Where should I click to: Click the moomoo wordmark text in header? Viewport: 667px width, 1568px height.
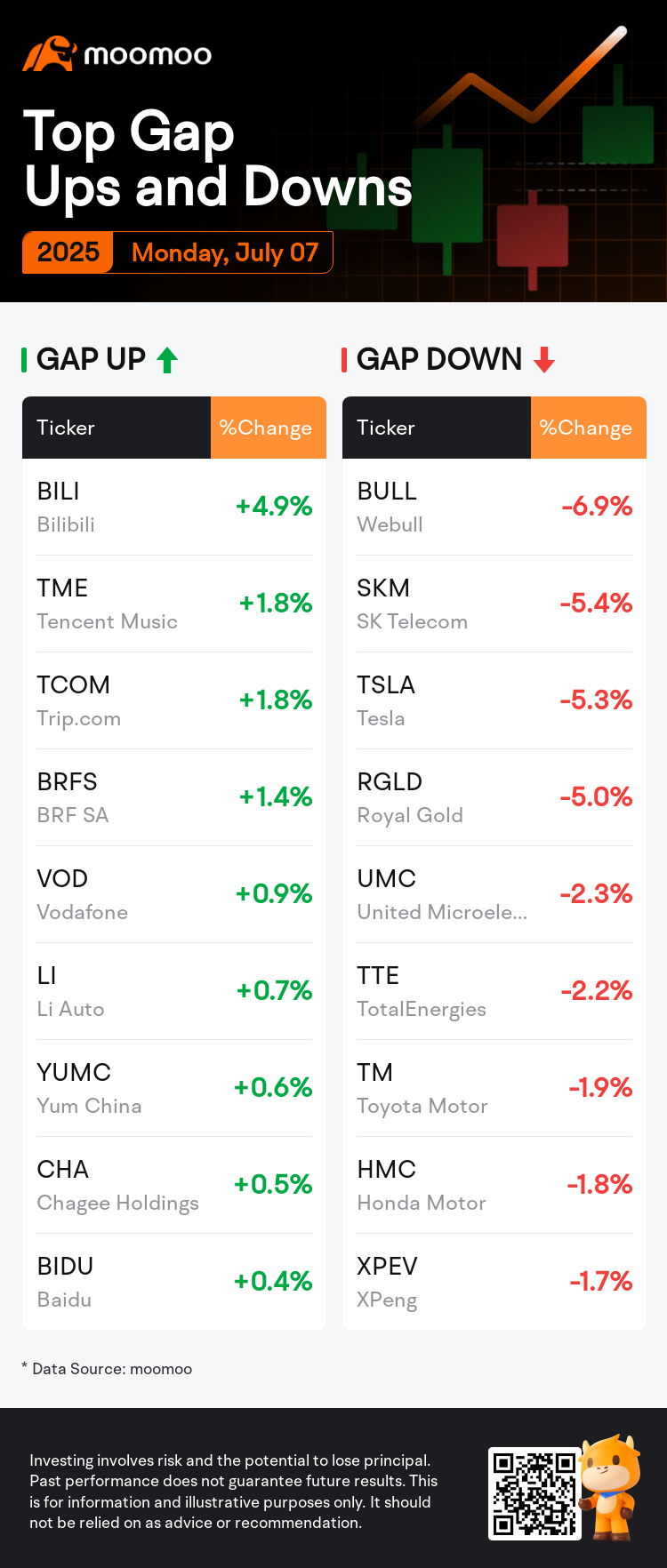coord(148,55)
